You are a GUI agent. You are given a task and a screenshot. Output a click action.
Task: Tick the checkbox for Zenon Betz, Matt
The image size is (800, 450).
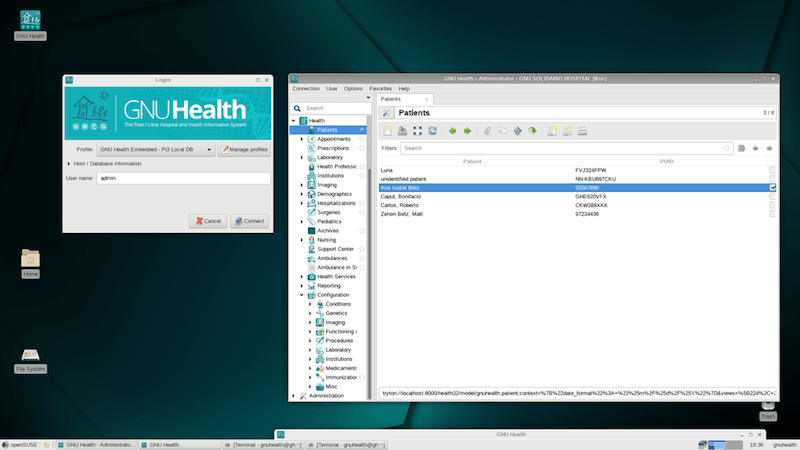click(x=772, y=214)
